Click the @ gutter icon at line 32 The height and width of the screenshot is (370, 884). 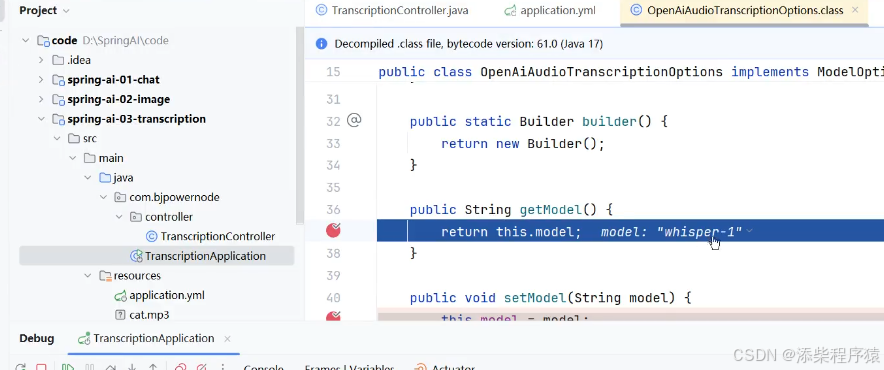[353, 120]
